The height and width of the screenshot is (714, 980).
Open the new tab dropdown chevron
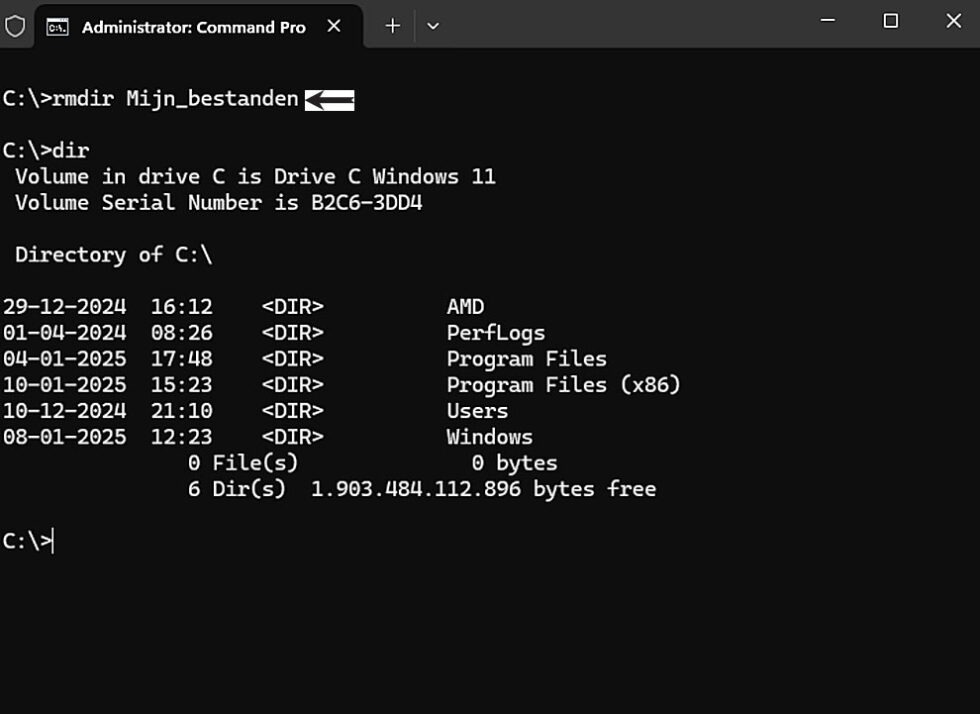pos(432,26)
